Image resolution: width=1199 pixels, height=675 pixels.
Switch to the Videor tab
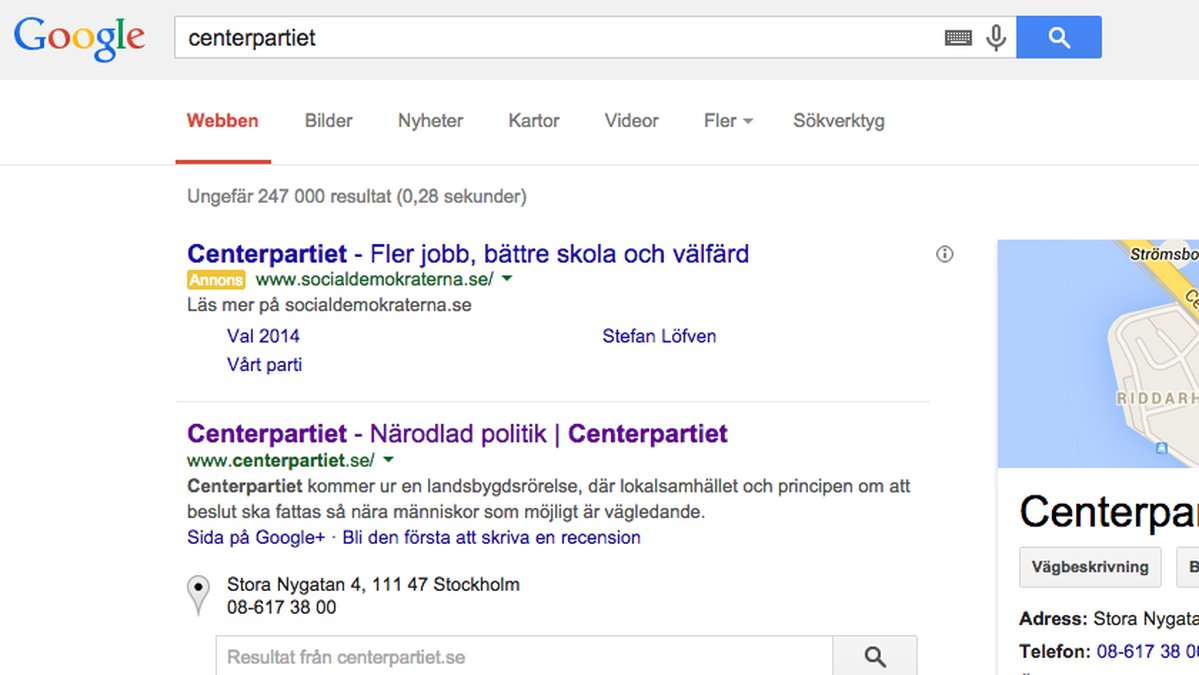pos(632,121)
